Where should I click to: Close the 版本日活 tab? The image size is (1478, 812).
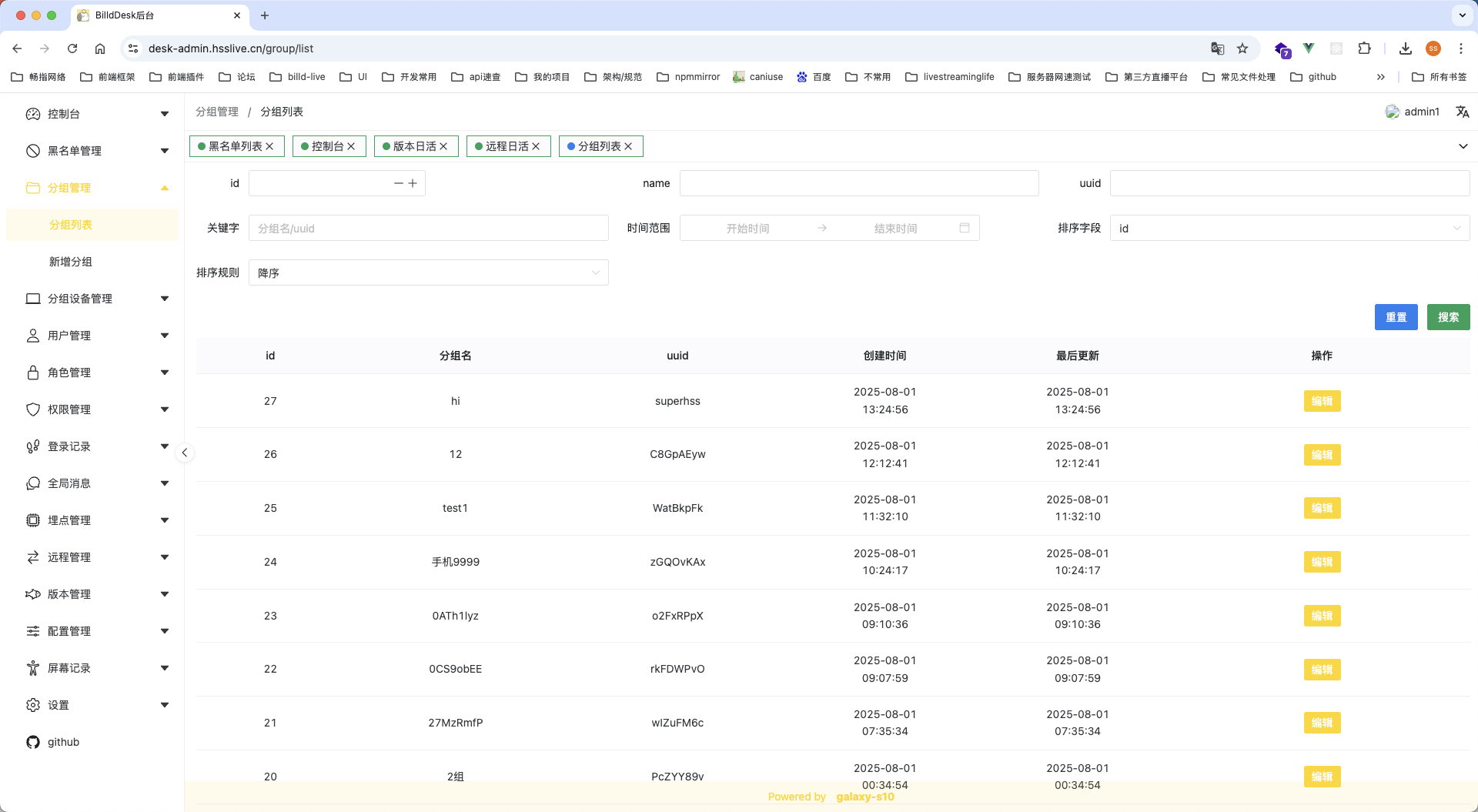443,146
